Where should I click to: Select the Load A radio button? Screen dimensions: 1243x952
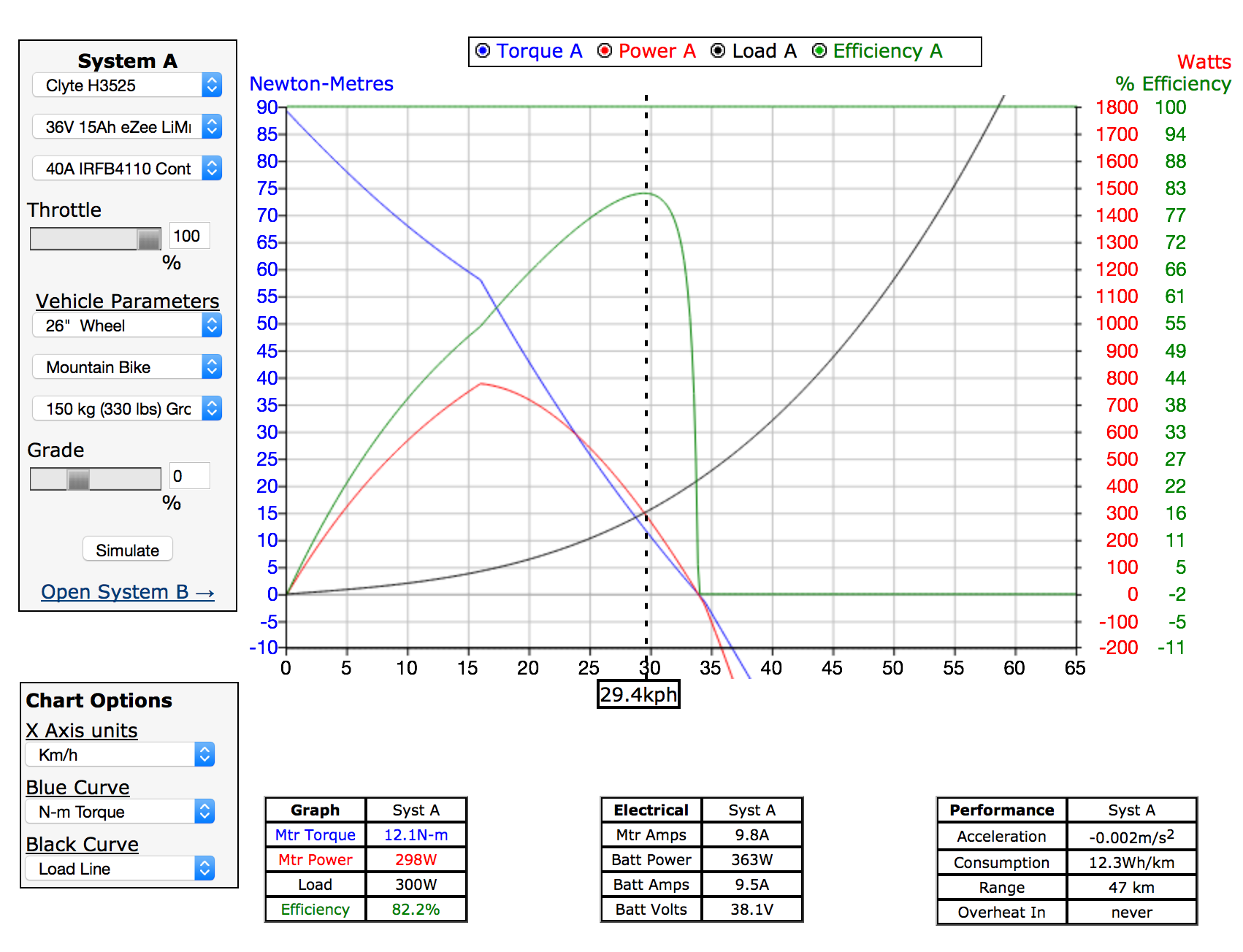tap(718, 50)
